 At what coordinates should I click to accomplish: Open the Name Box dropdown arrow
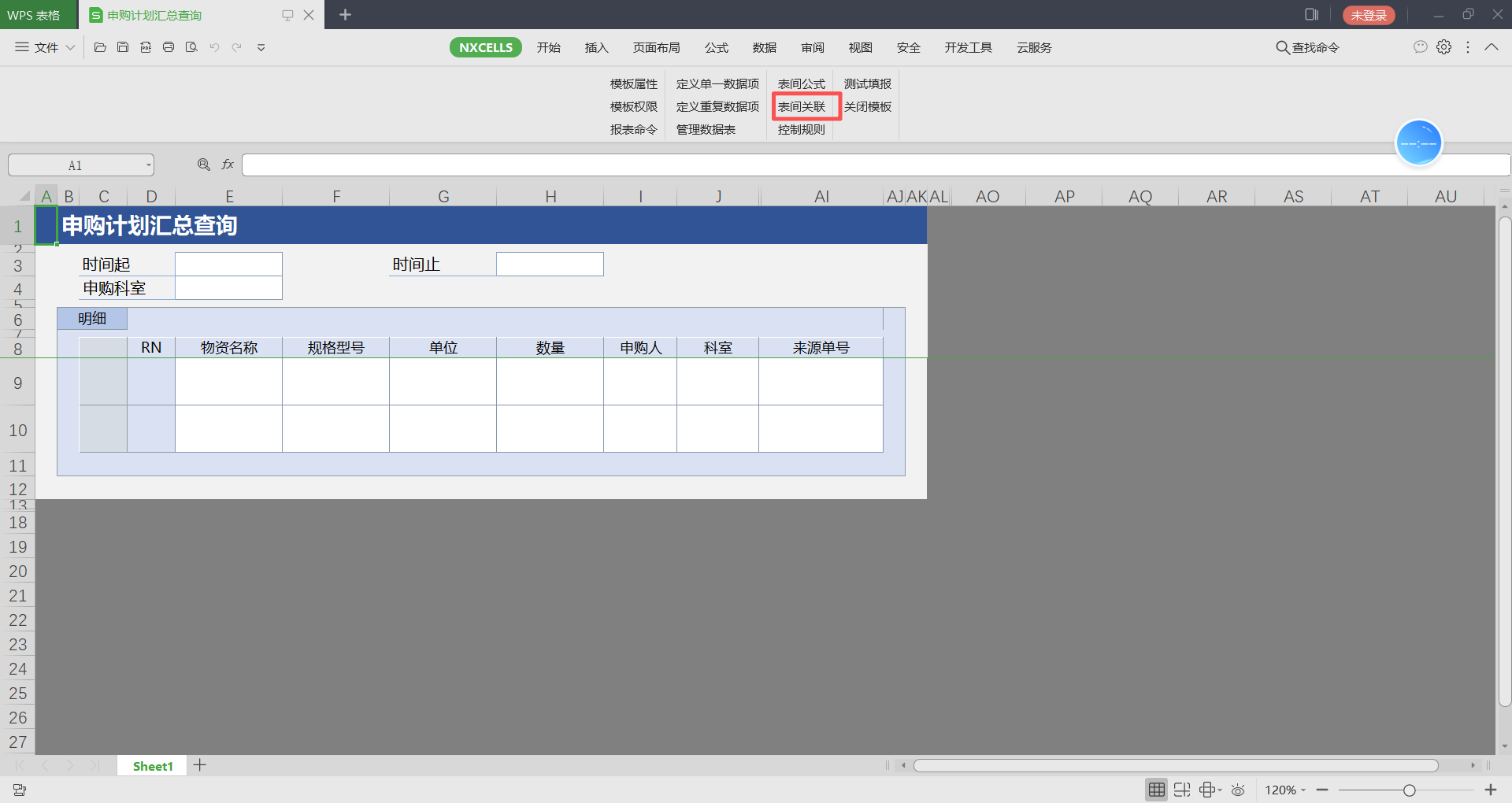coord(148,165)
